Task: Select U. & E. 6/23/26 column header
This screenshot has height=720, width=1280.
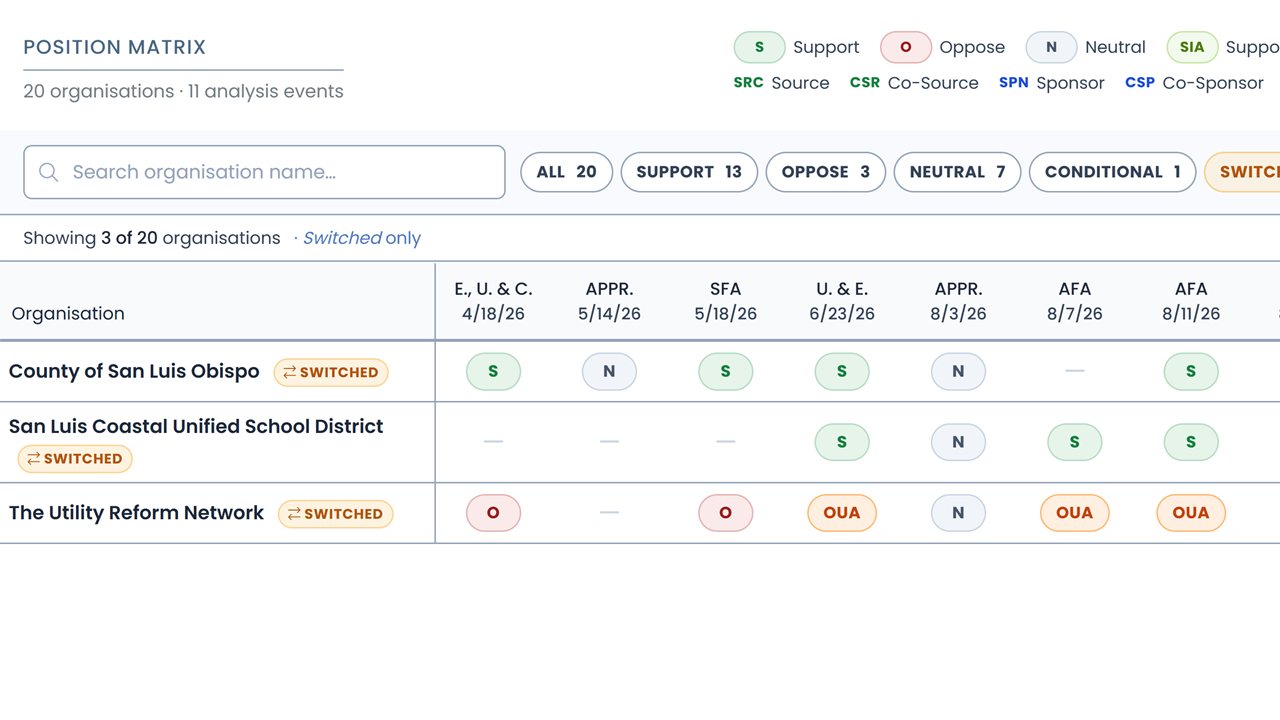Action: 842,301
